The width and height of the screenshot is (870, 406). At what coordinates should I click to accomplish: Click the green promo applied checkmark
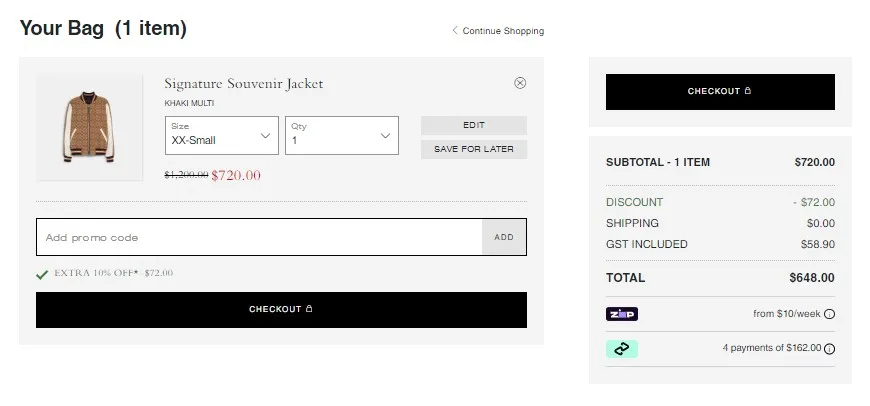pos(42,273)
